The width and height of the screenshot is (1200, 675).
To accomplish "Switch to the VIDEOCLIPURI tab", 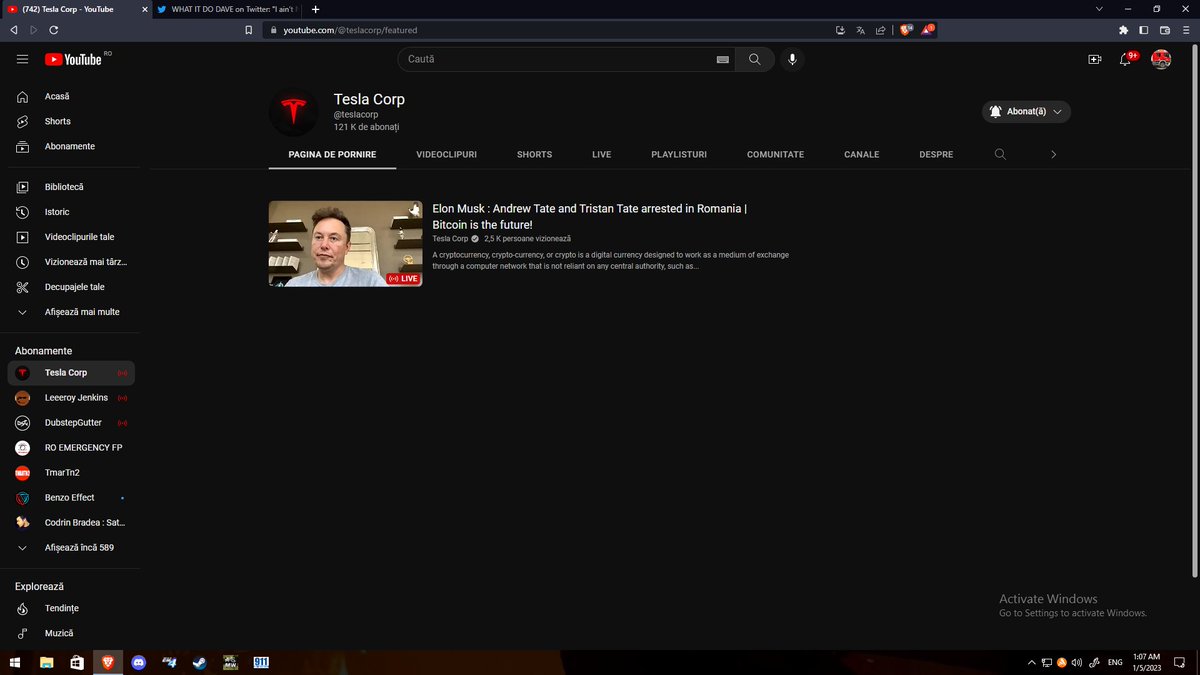I will tap(446, 155).
